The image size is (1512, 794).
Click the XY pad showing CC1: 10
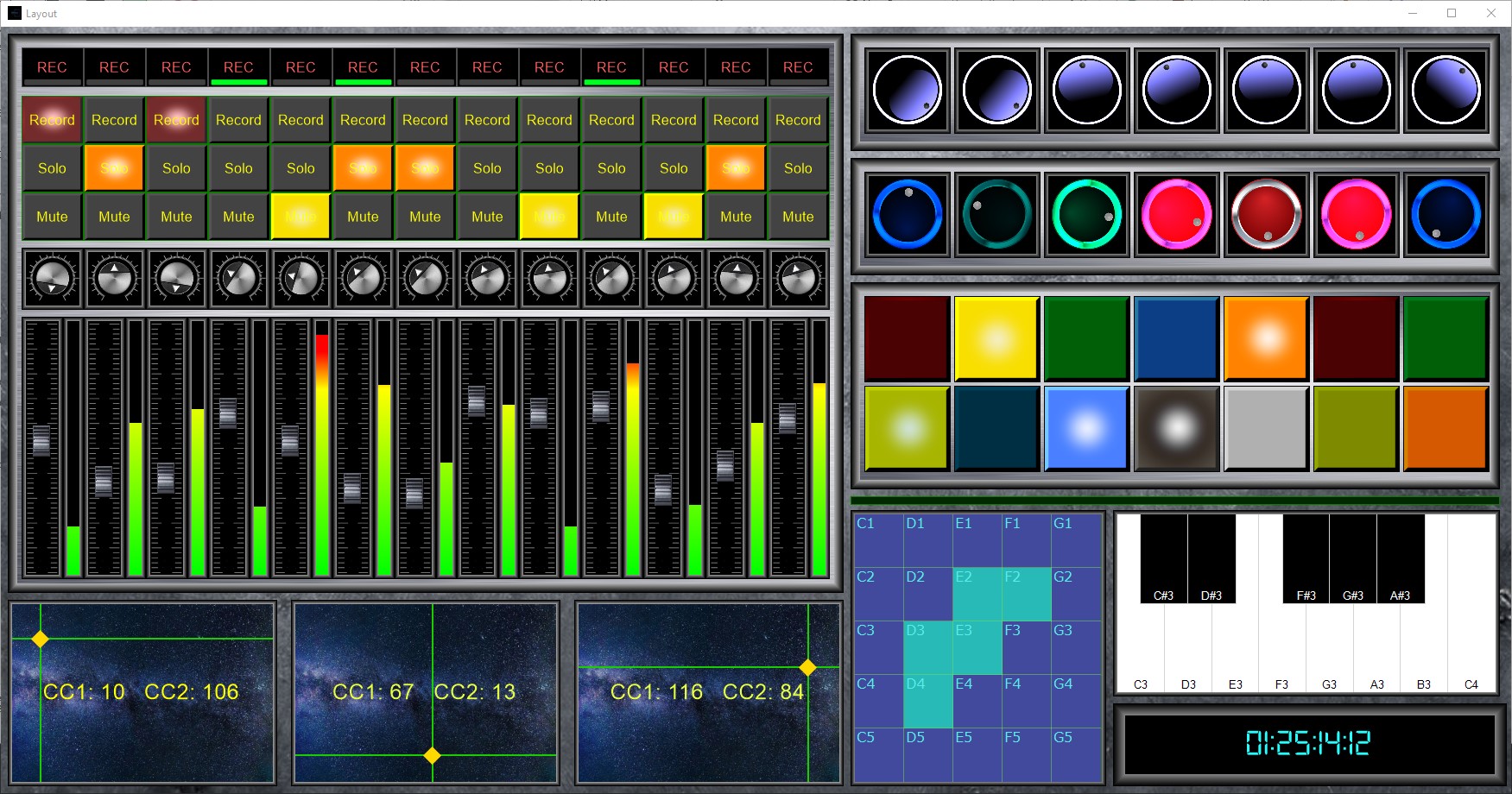[x=142, y=692]
